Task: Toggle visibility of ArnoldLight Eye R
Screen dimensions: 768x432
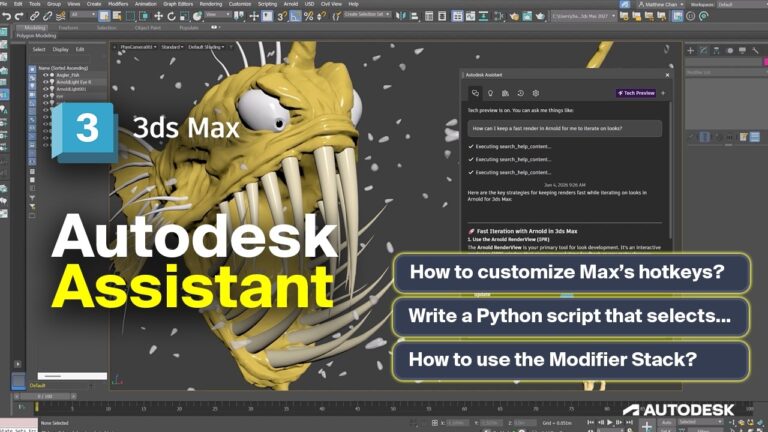Action: 46,82
